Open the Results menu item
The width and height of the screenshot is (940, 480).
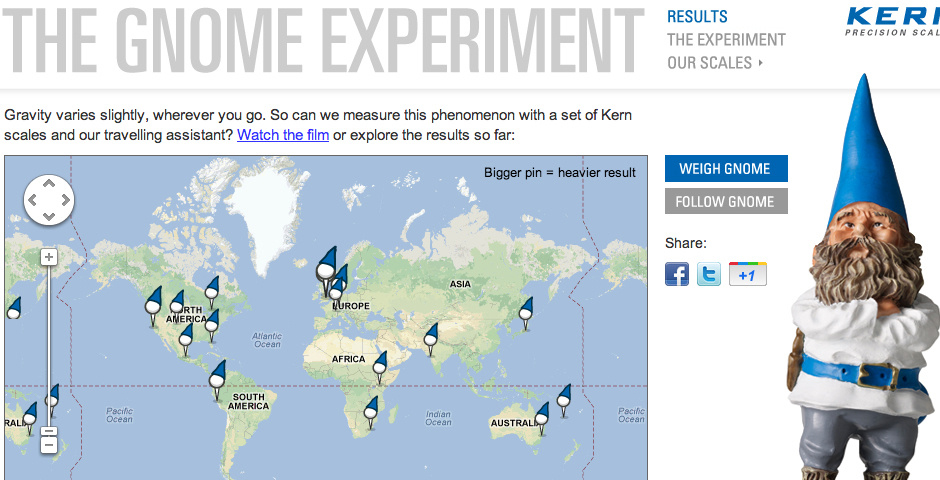pos(697,17)
